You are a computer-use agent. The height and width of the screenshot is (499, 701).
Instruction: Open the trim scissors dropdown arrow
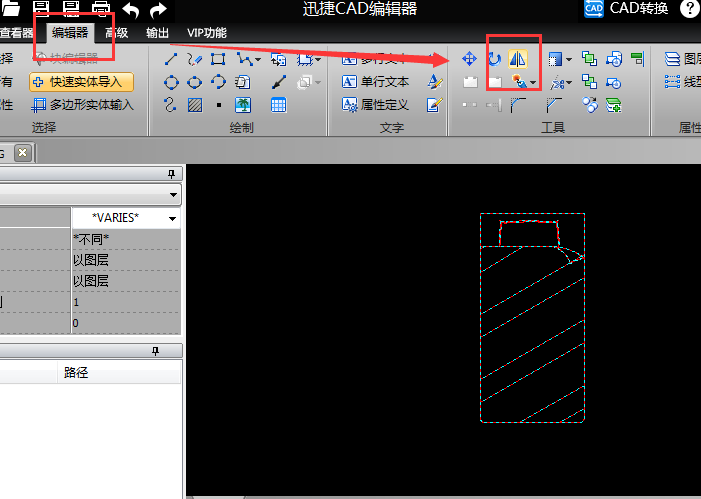click(x=569, y=83)
